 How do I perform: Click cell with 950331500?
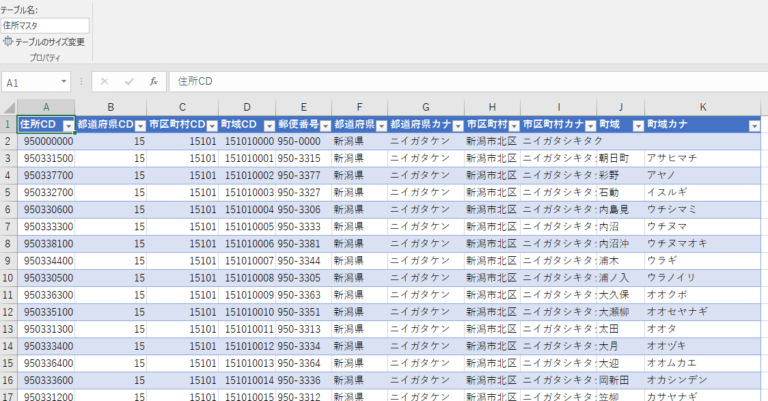[x=46, y=158]
